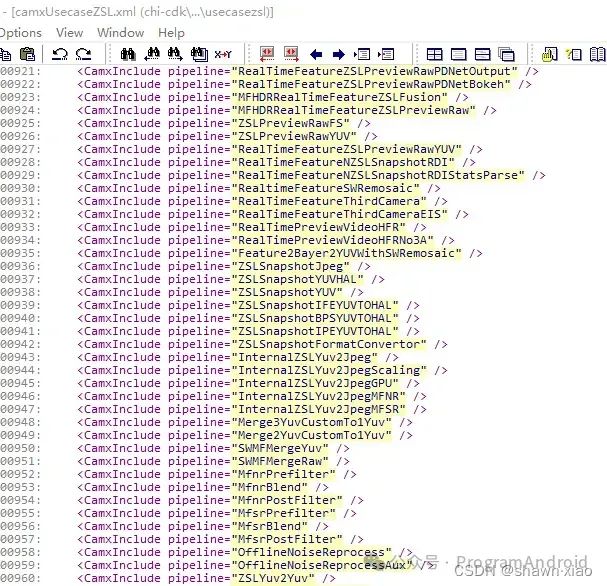
Task: Go forward with the blue right arrow
Action: click(x=339, y=55)
